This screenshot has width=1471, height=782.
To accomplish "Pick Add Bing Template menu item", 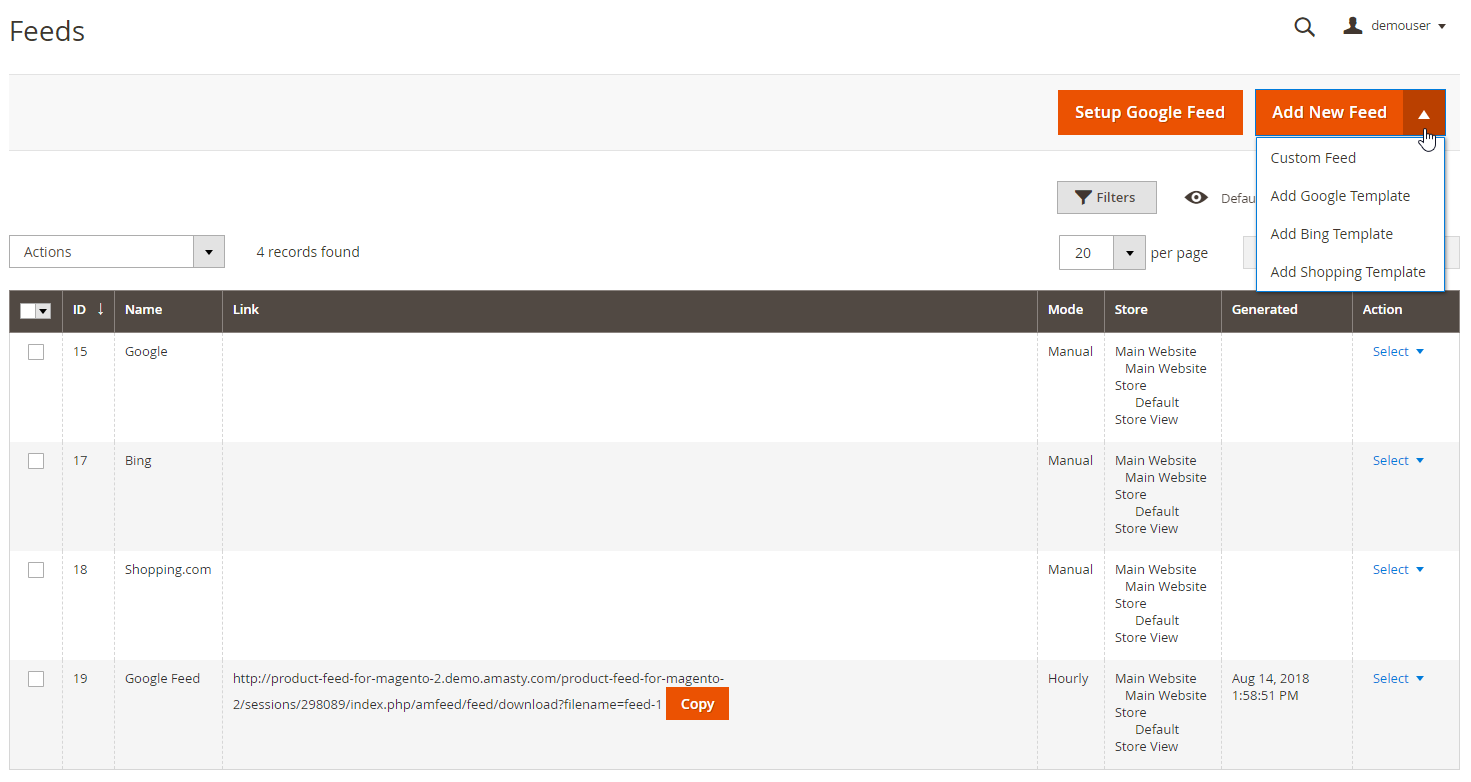I will click(x=1331, y=234).
